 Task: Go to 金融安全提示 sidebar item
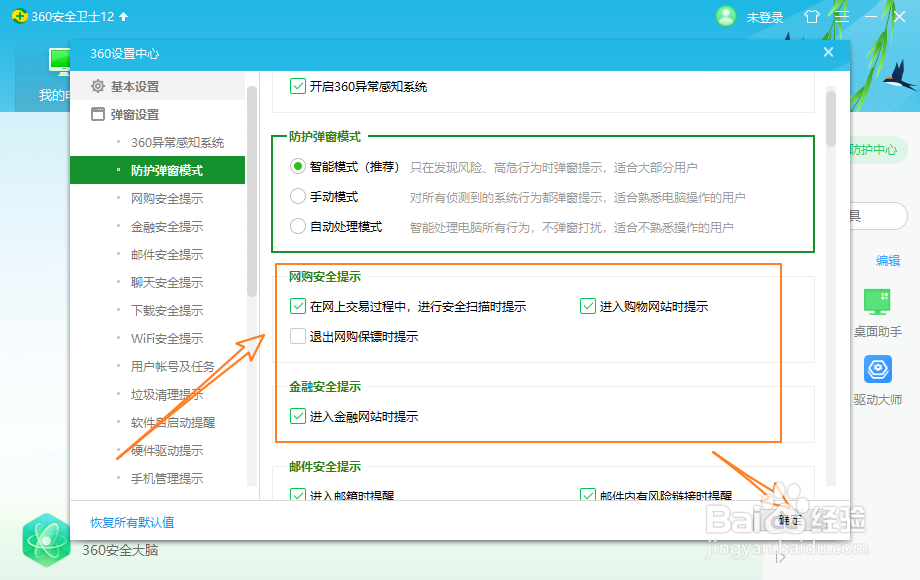click(167, 227)
